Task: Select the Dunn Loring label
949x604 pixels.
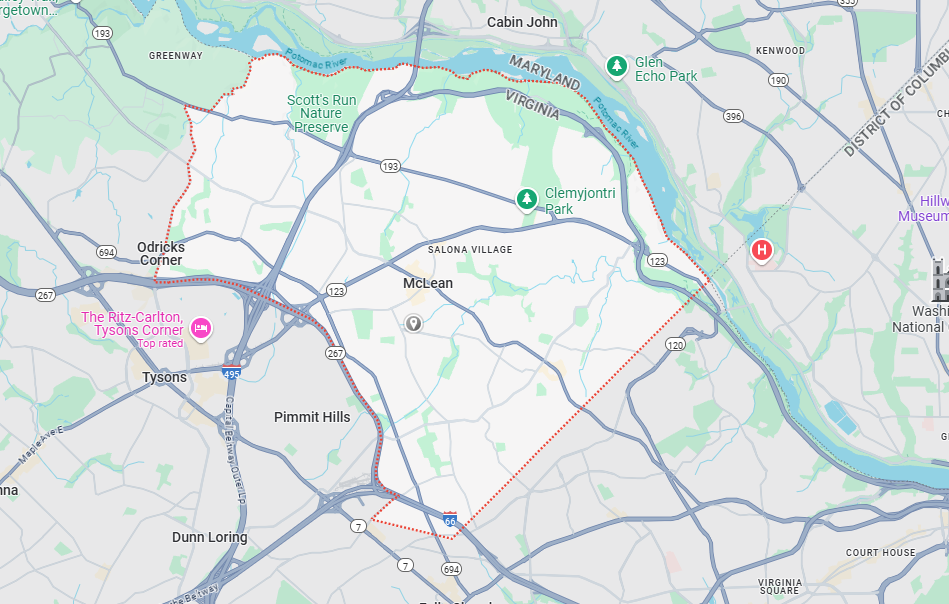Action: pos(209,537)
